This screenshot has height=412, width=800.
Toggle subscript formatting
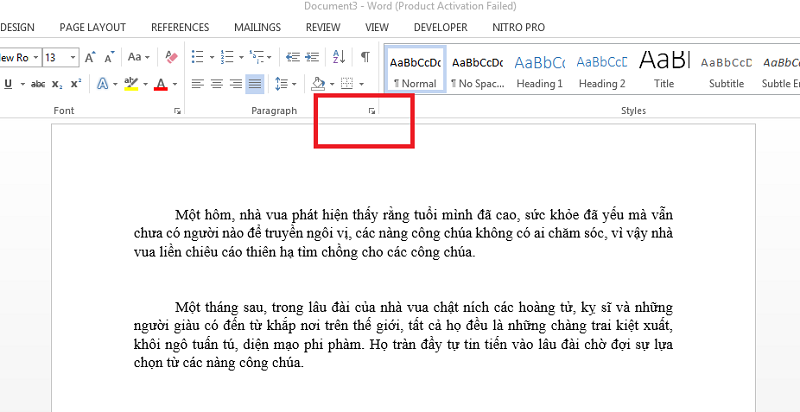pos(57,84)
